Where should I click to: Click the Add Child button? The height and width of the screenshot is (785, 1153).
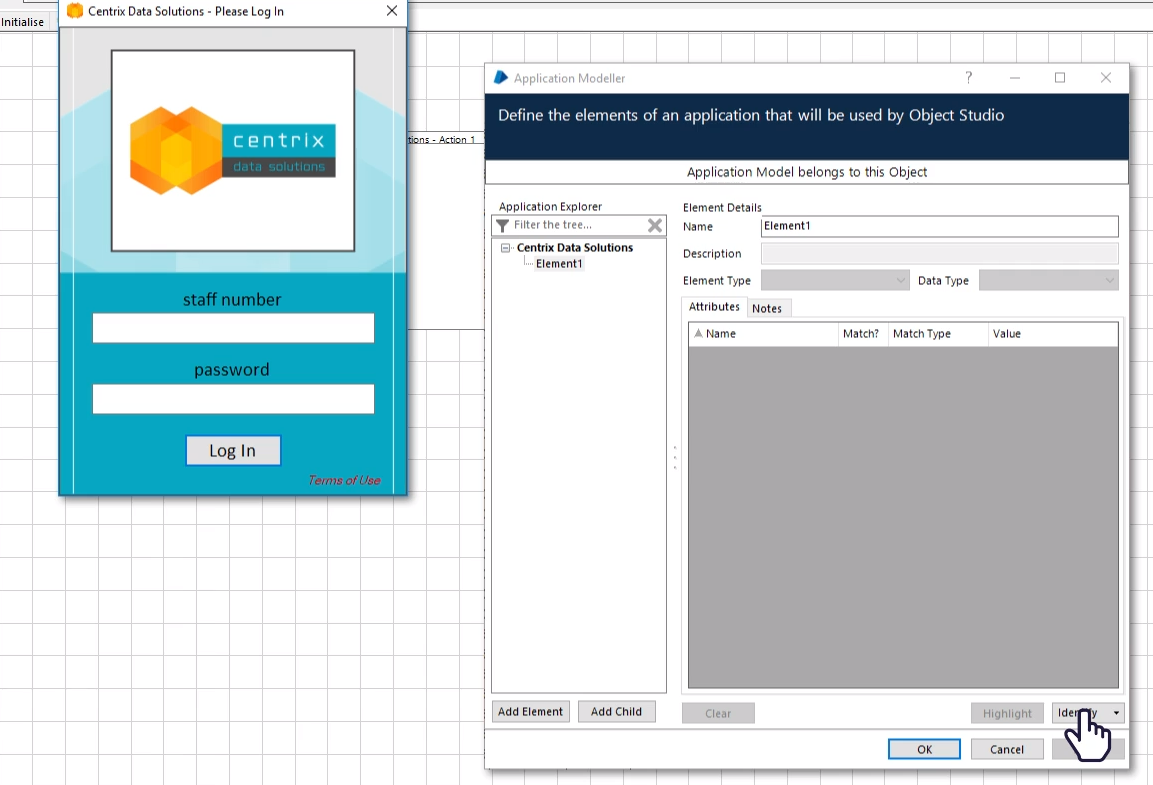pos(616,711)
